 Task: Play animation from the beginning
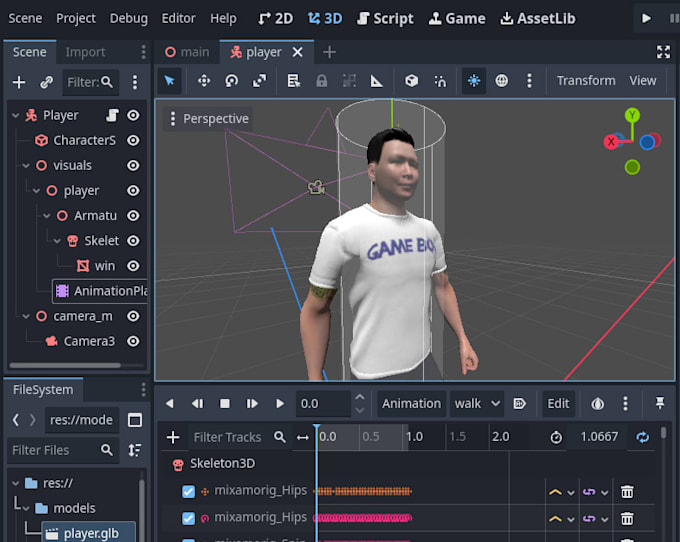252,404
